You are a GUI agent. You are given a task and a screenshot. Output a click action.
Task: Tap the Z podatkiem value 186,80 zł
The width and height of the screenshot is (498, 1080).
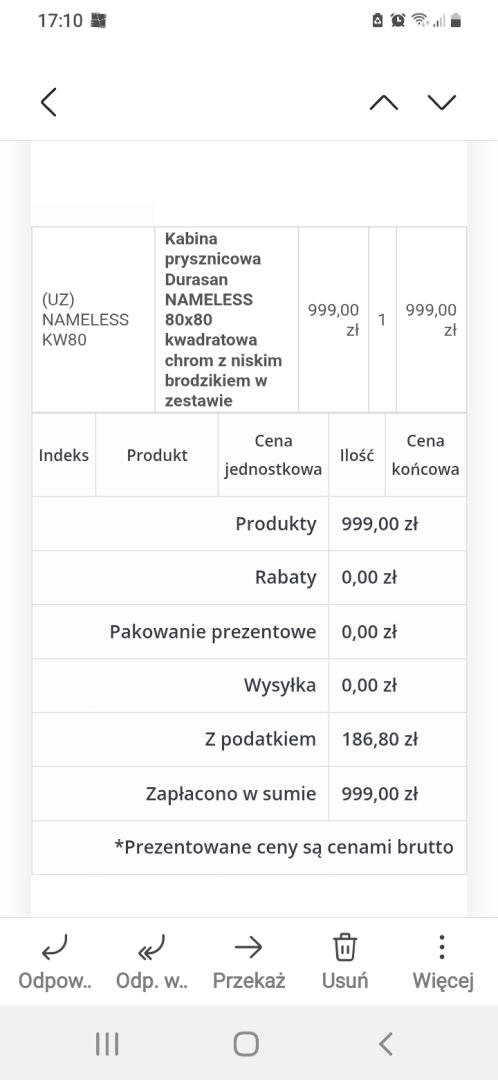point(380,740)
